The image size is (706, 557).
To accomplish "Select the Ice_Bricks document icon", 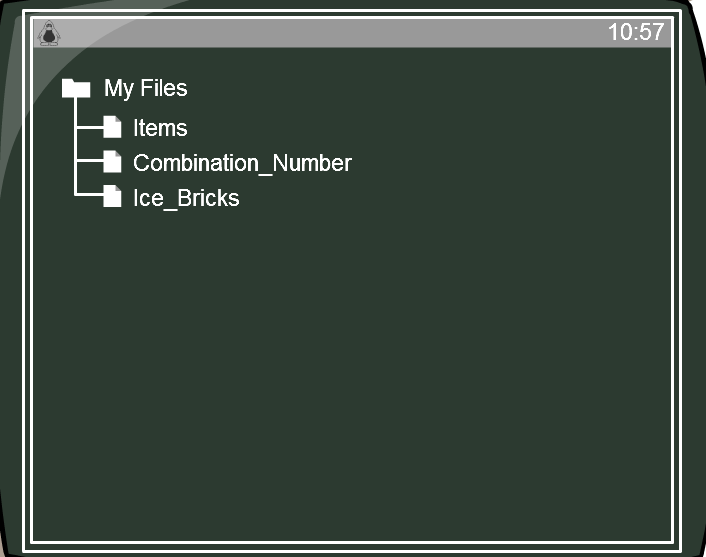I will tap(112, 196).
